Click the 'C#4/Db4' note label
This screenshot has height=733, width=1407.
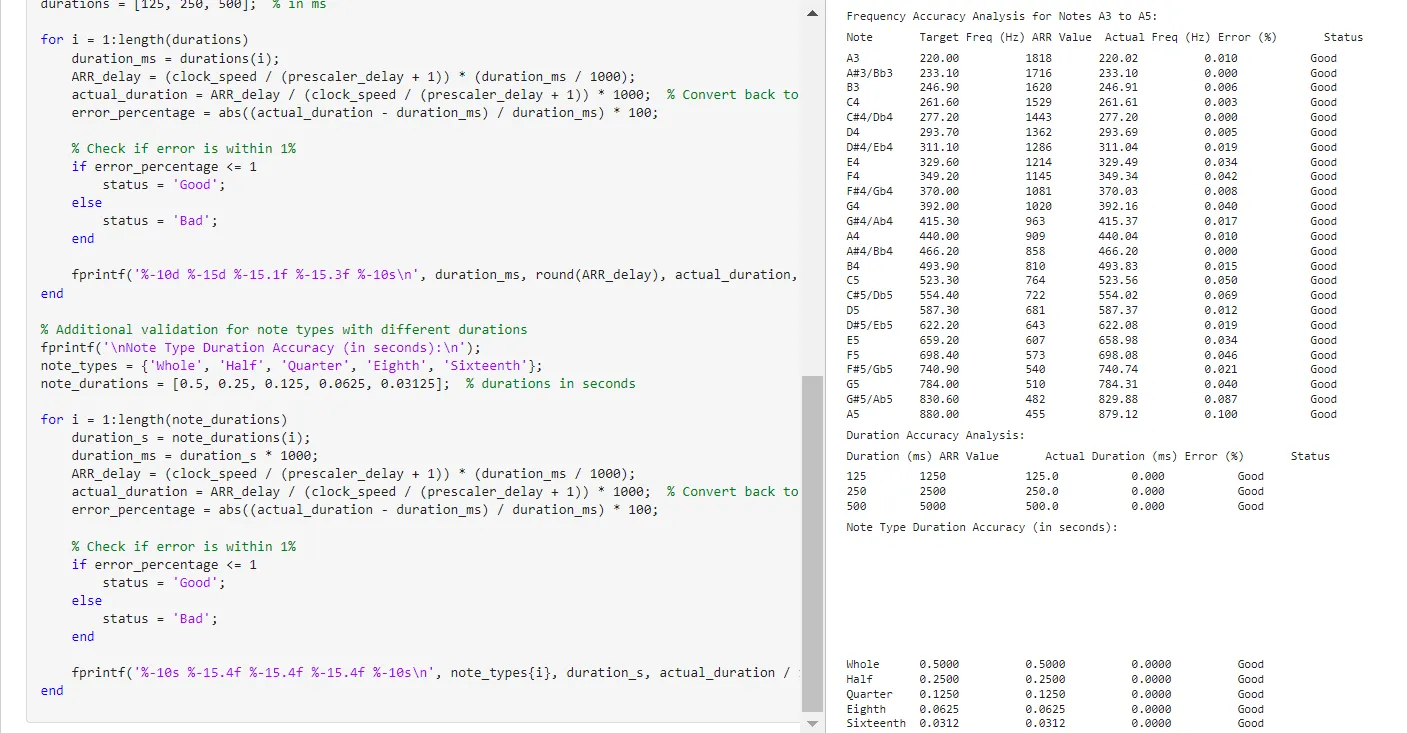(869, 117)
